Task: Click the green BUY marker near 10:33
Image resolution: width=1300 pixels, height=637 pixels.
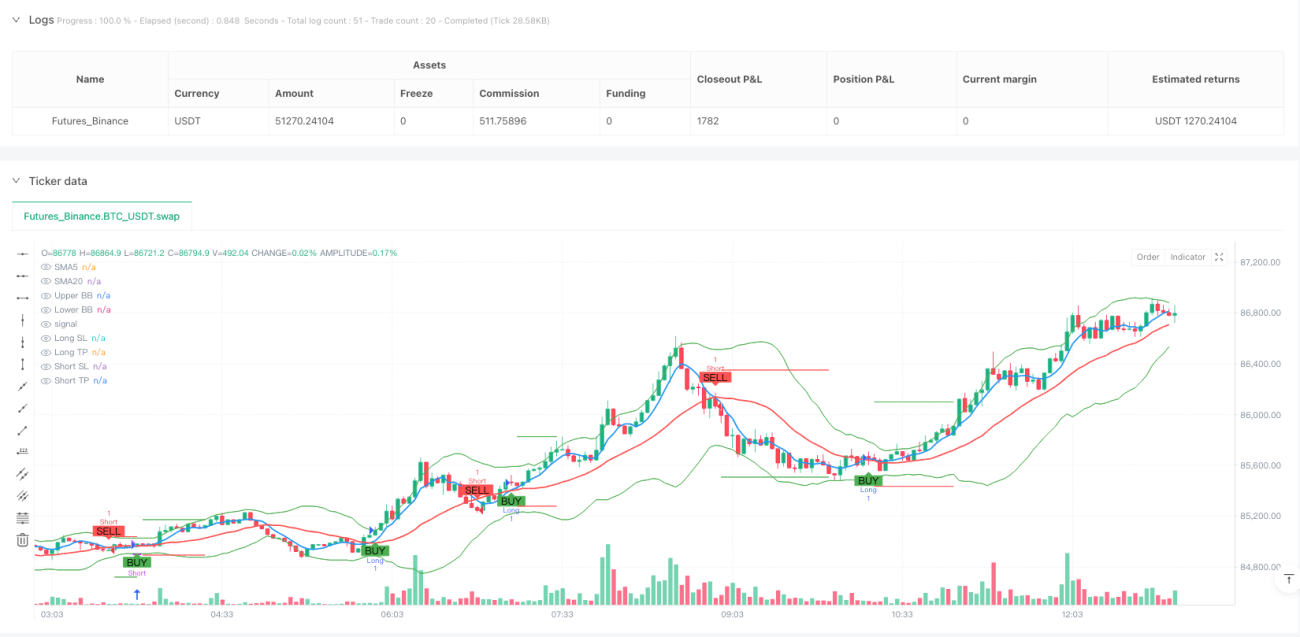Action: pos(868,481)
